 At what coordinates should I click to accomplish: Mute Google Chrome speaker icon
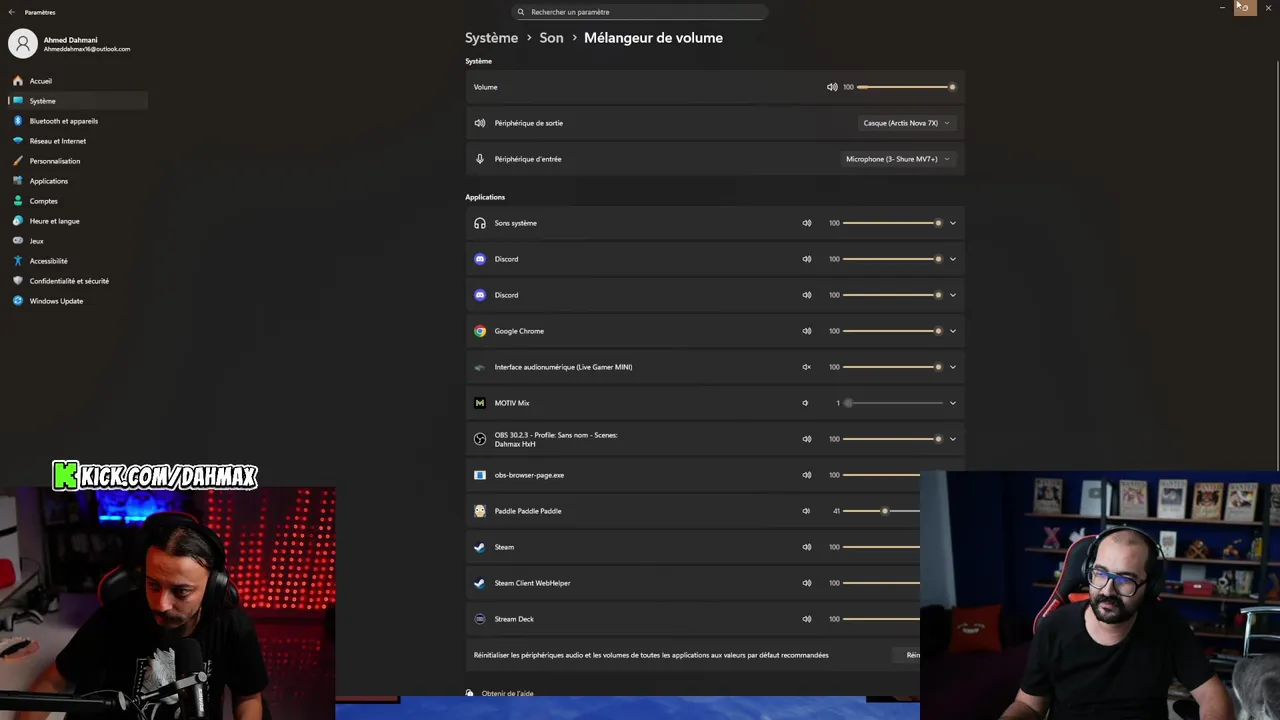807,331
